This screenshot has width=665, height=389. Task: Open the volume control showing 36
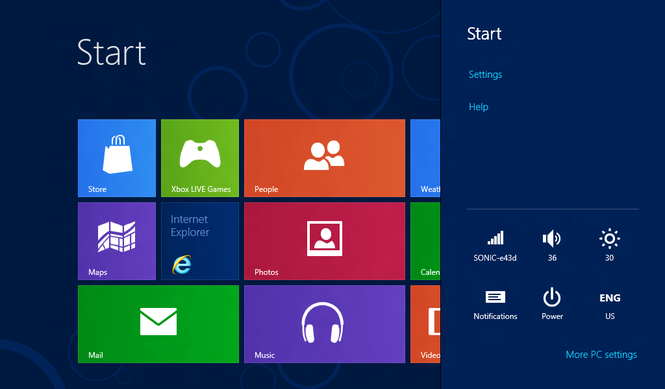552,245
